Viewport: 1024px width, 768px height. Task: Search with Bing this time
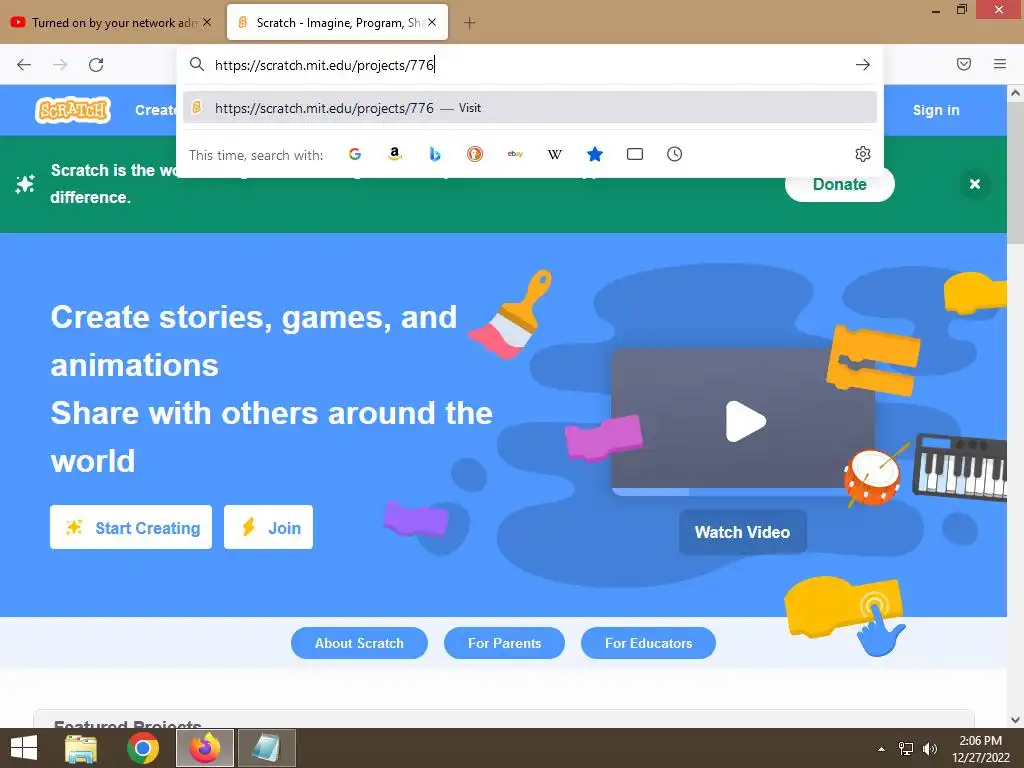click(x=435, y=154)
